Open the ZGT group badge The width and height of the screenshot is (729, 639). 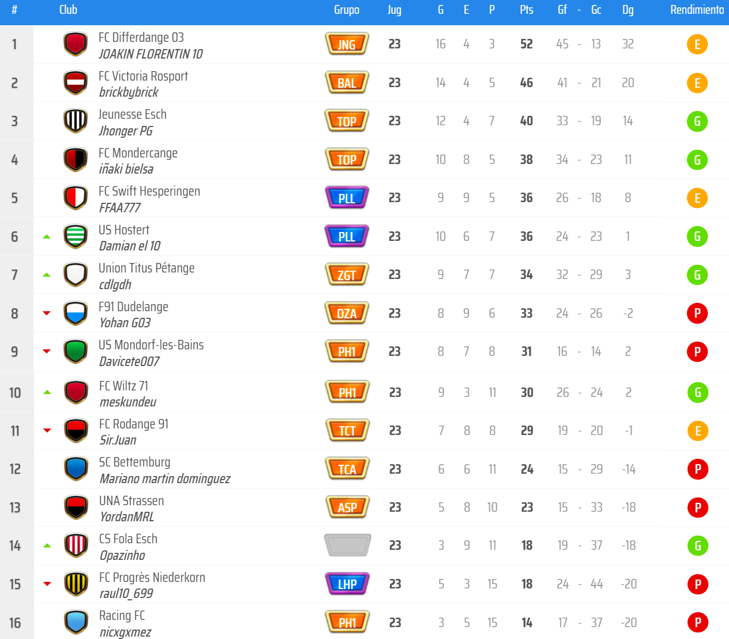coord(347,275)
